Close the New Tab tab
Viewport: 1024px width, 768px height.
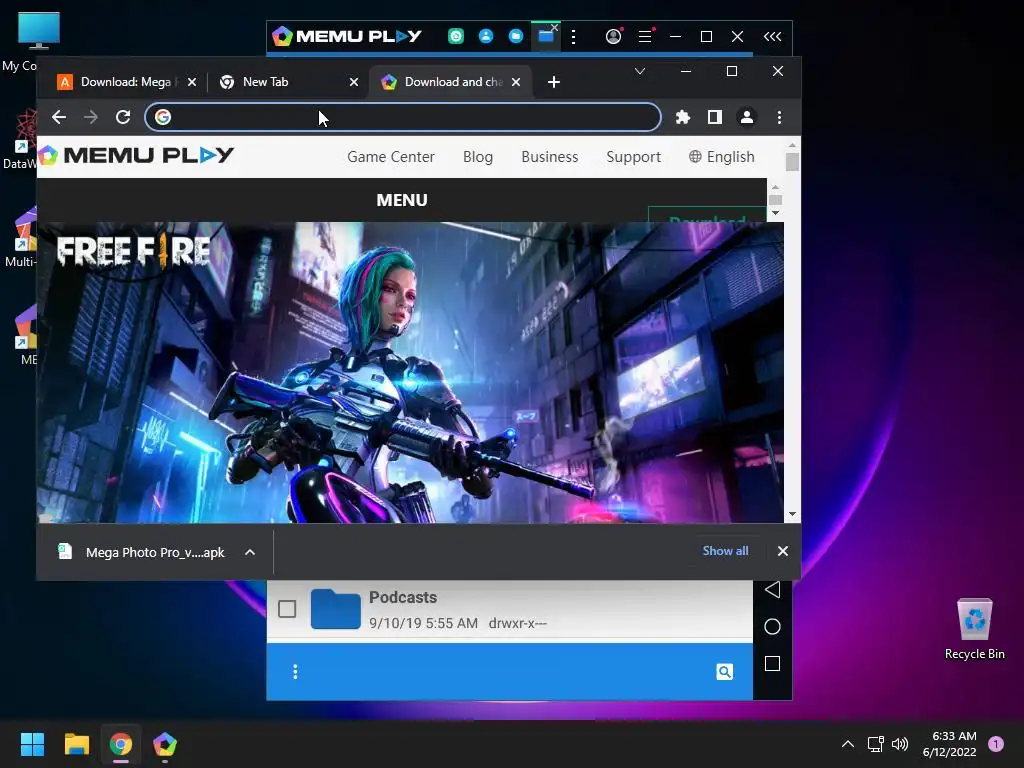point(353,82)
